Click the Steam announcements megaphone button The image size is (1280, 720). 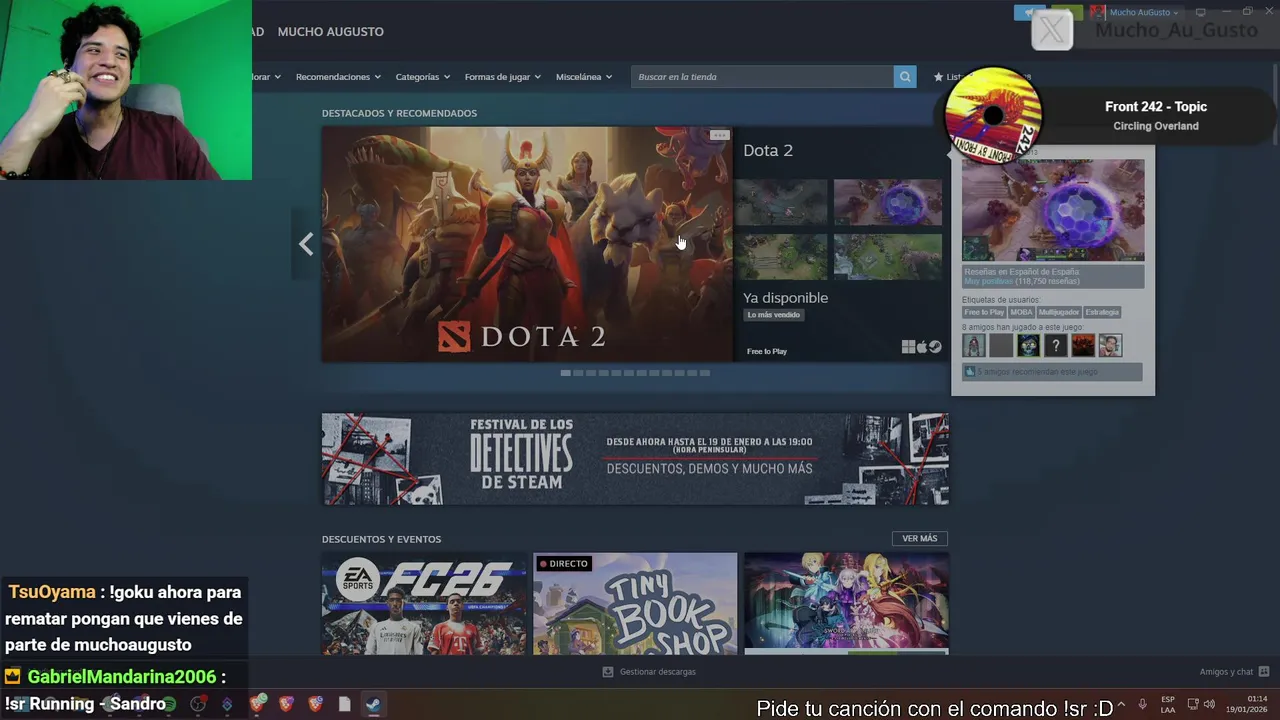(1030, 12)
